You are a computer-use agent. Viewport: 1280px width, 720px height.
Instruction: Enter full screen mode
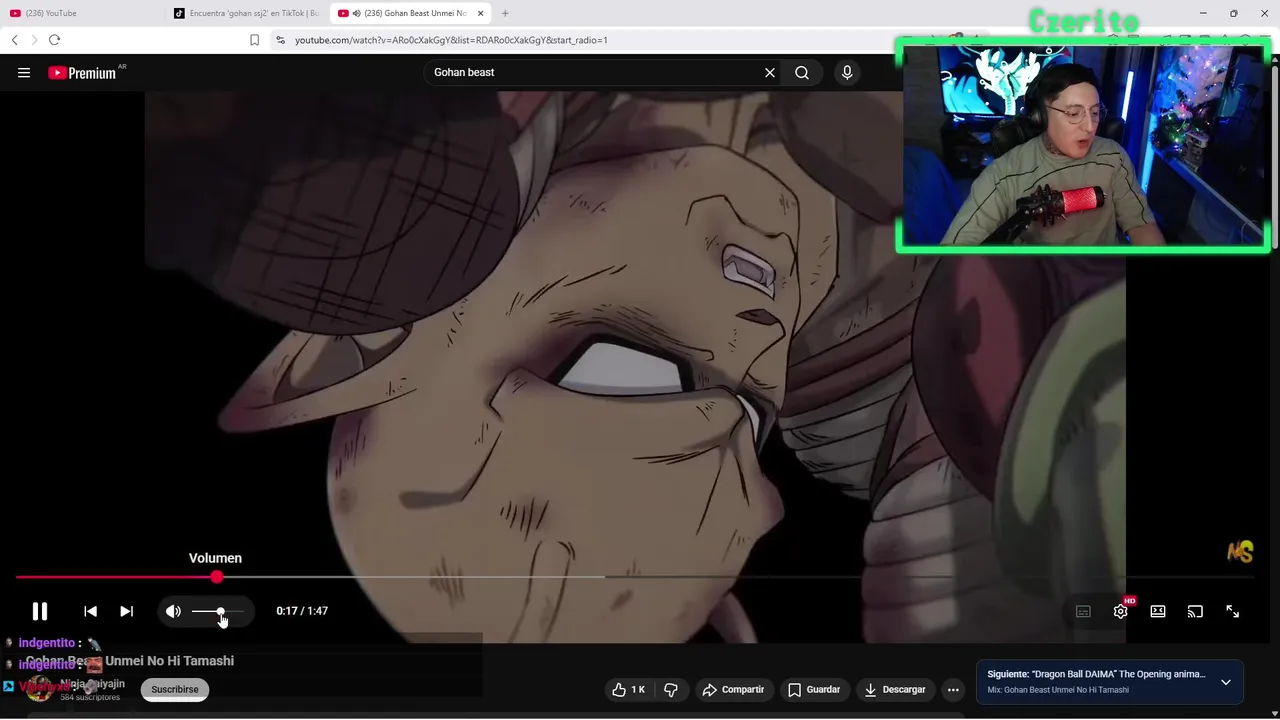pos(1233,611)
